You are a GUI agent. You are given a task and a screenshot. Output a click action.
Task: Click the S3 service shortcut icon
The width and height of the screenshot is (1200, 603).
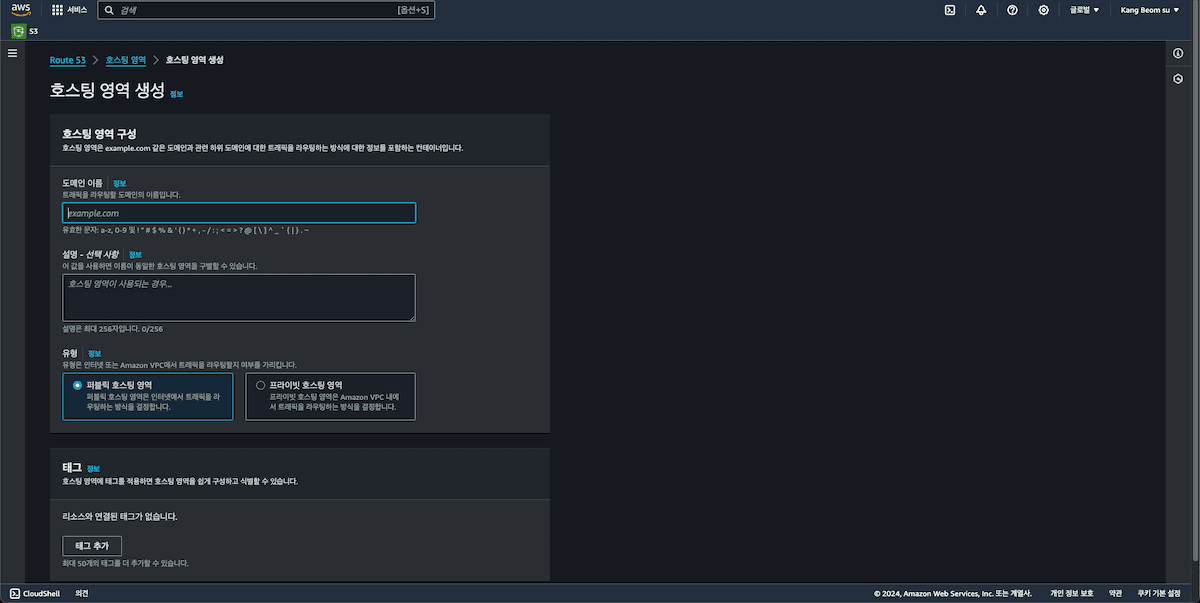pyautogui.click(x=18, y=31)
